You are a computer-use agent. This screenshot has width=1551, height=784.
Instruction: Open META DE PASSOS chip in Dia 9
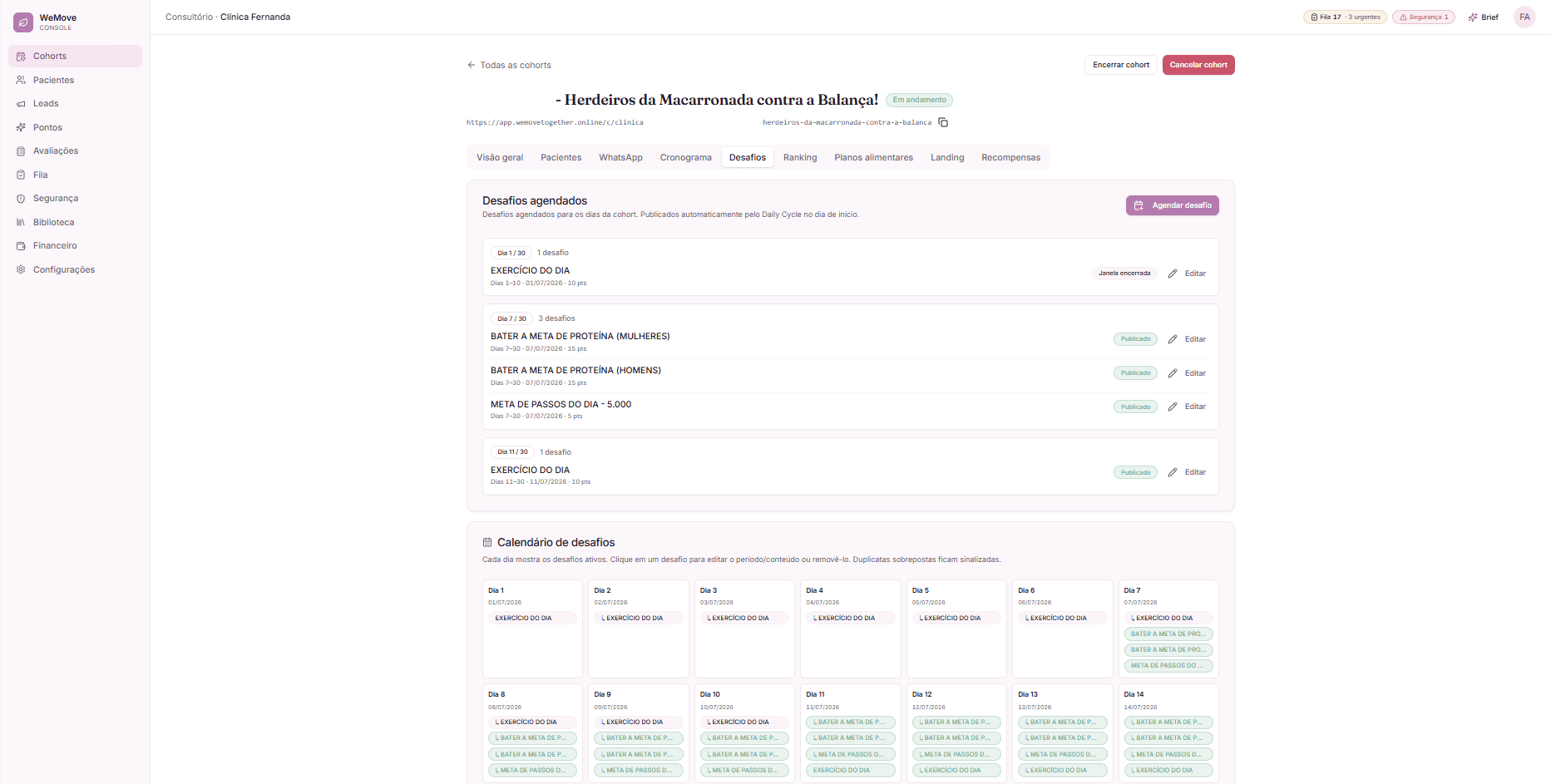point(639,771)
